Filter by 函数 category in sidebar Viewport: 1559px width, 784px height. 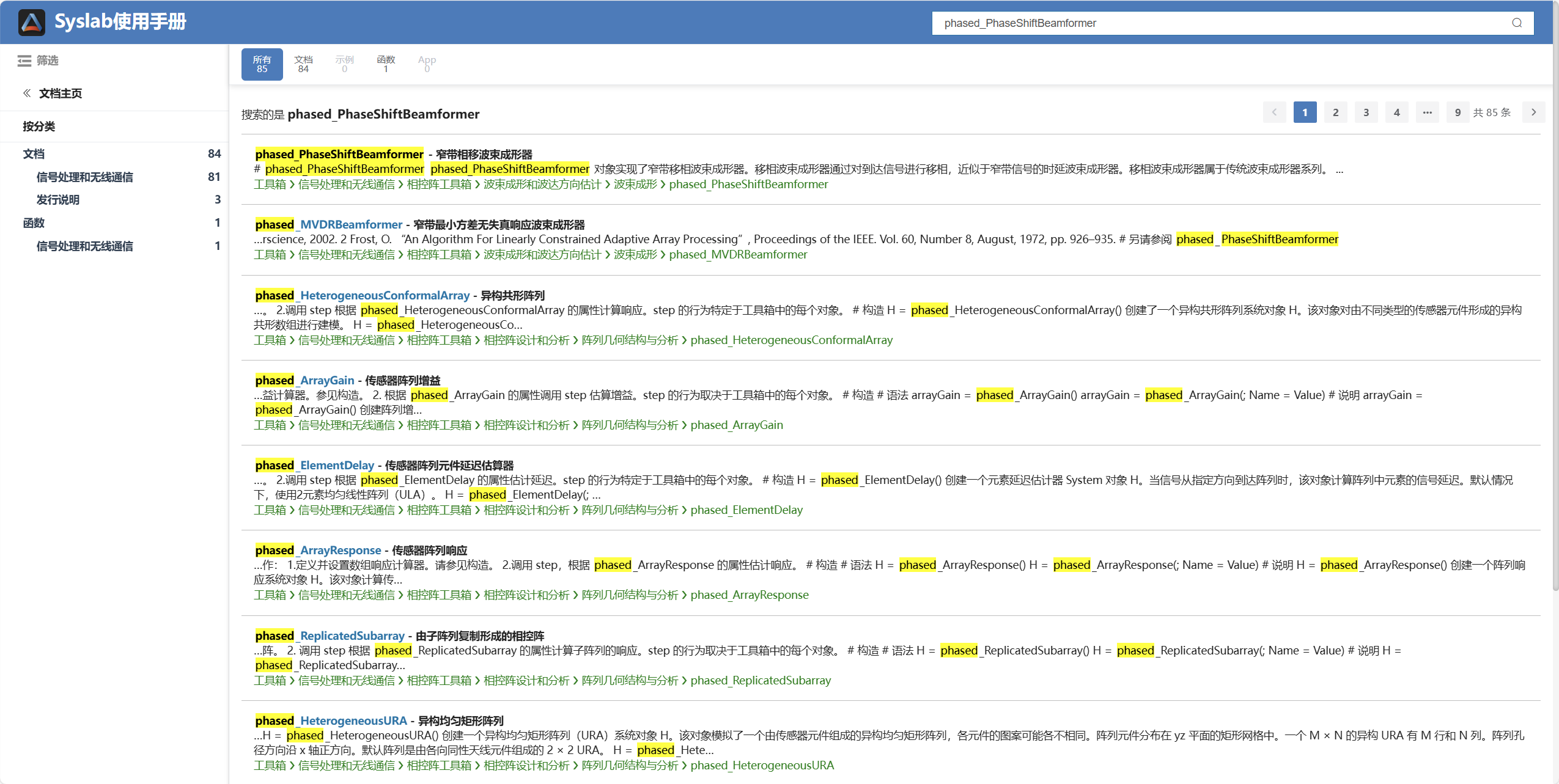pyautogui.click(x=122, y=223)
